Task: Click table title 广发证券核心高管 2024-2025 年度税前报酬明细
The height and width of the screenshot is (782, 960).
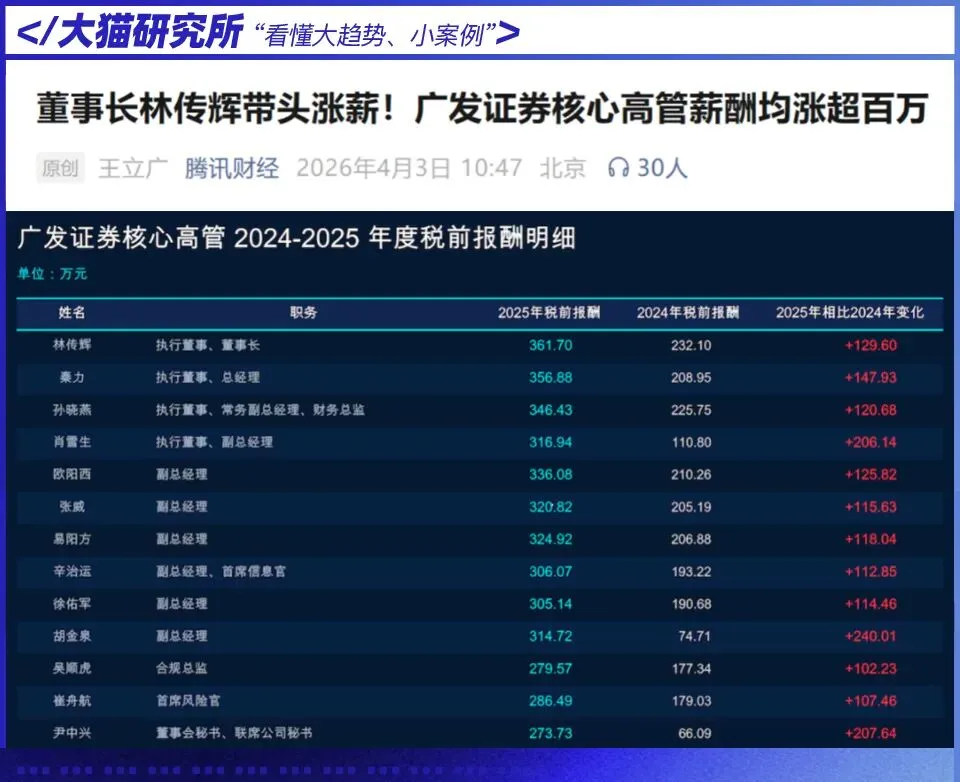Action: (297, 238)
